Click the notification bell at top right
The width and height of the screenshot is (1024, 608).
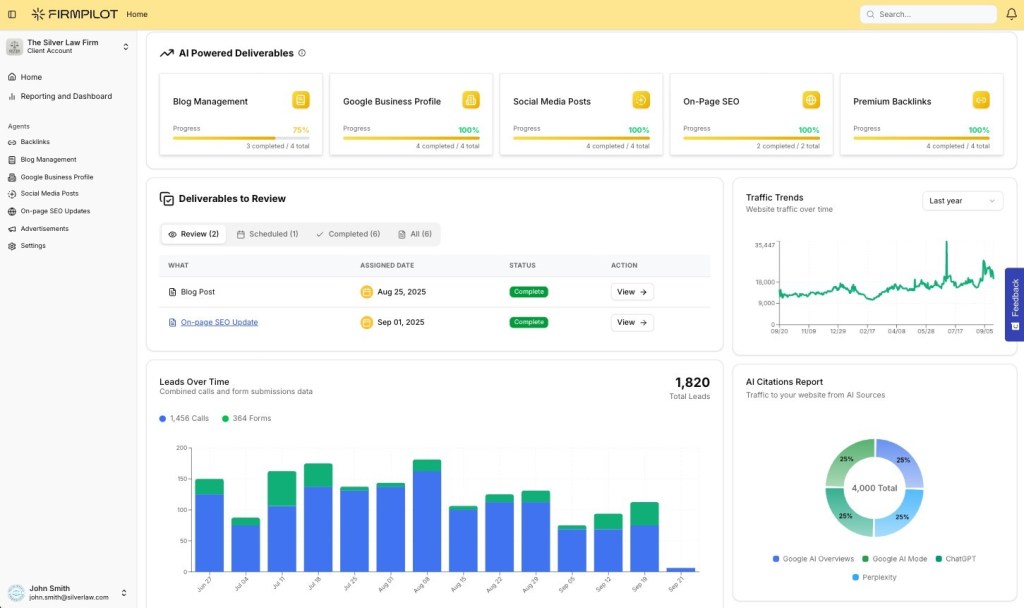(x=1010, y=14)
